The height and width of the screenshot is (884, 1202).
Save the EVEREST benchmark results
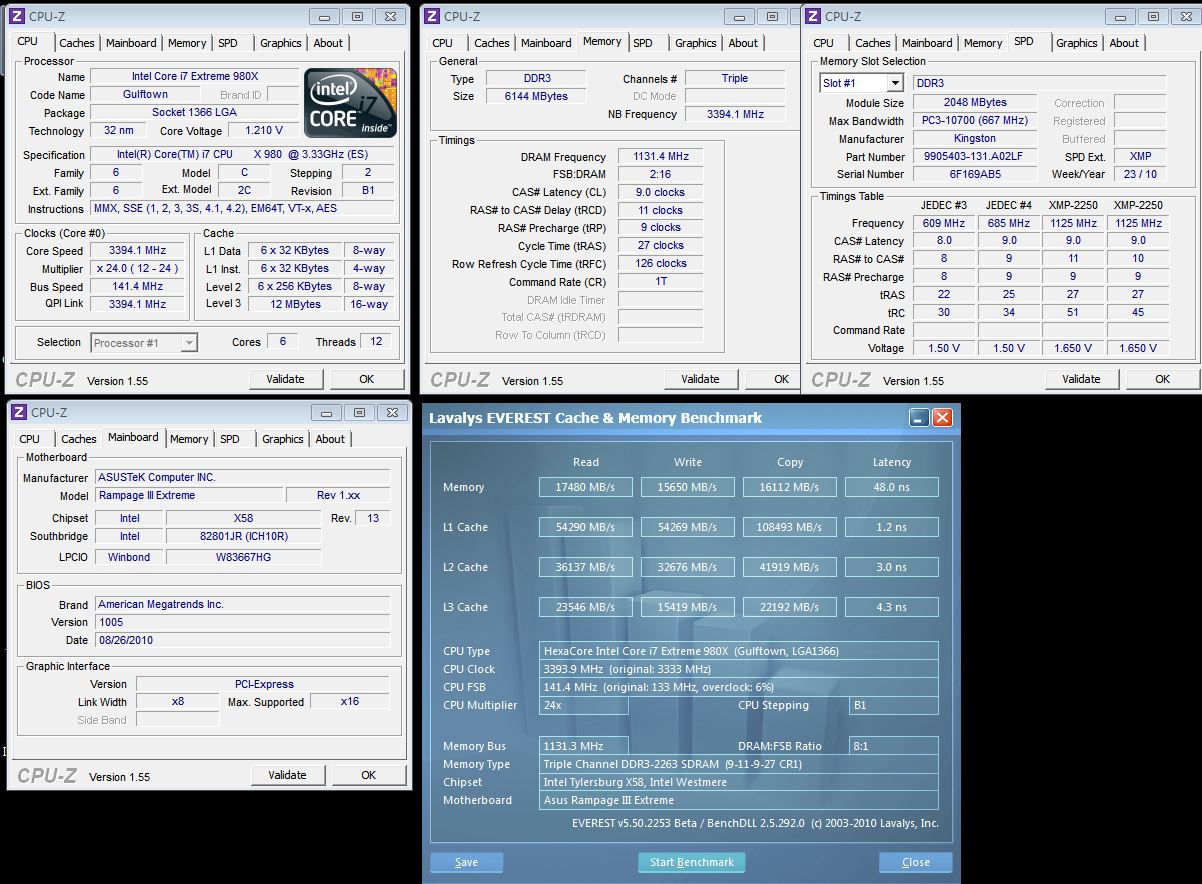tap(466, 862)
